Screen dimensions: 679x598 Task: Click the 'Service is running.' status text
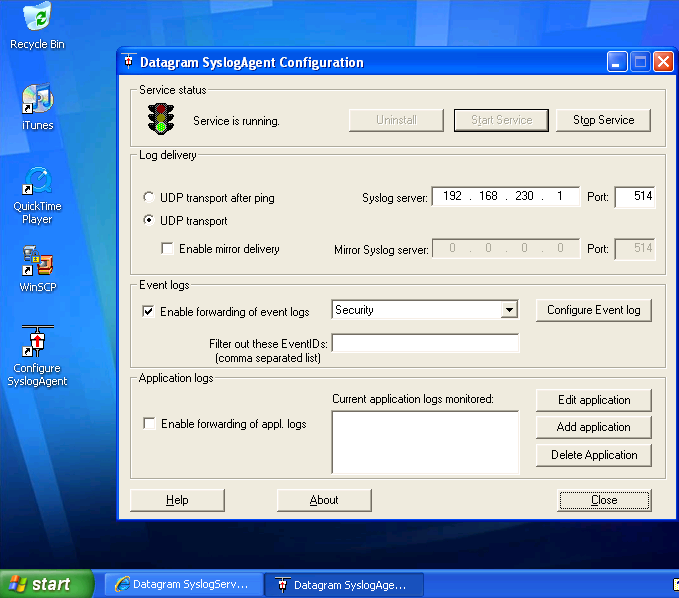click(236, 121)
